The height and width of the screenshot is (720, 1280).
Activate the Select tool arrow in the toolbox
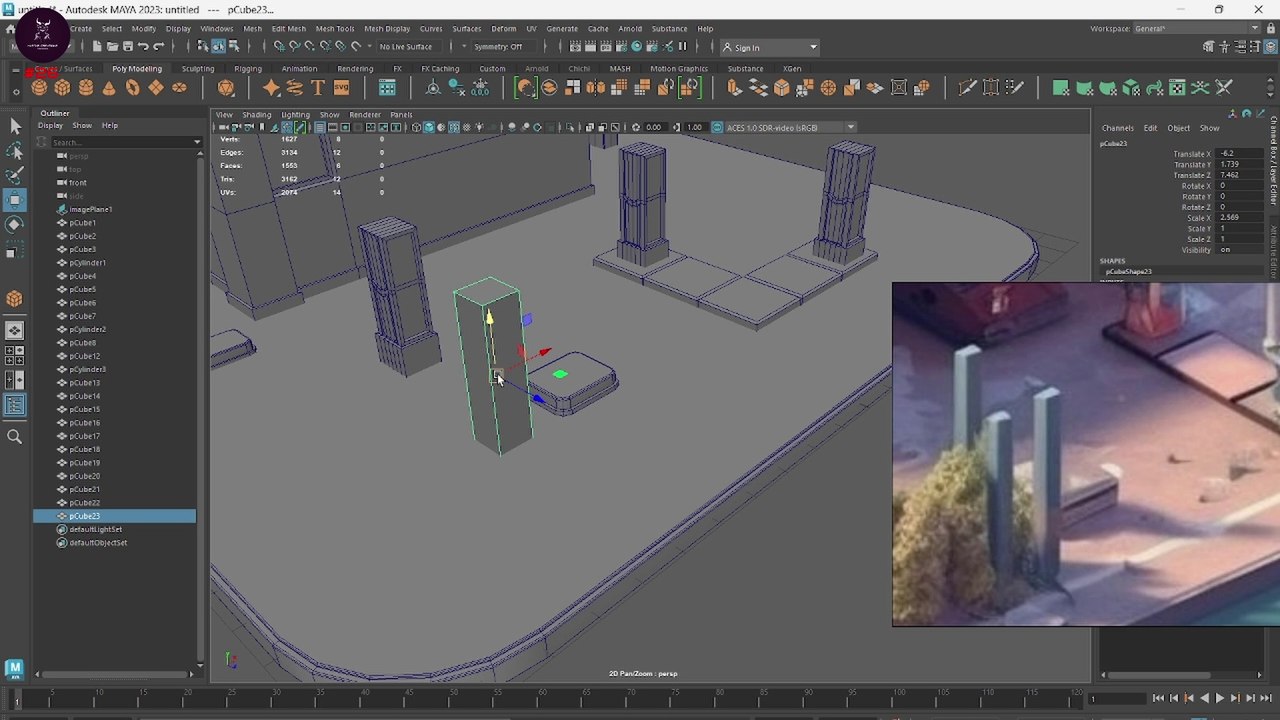pyautogui.click(x=14, y=126)
